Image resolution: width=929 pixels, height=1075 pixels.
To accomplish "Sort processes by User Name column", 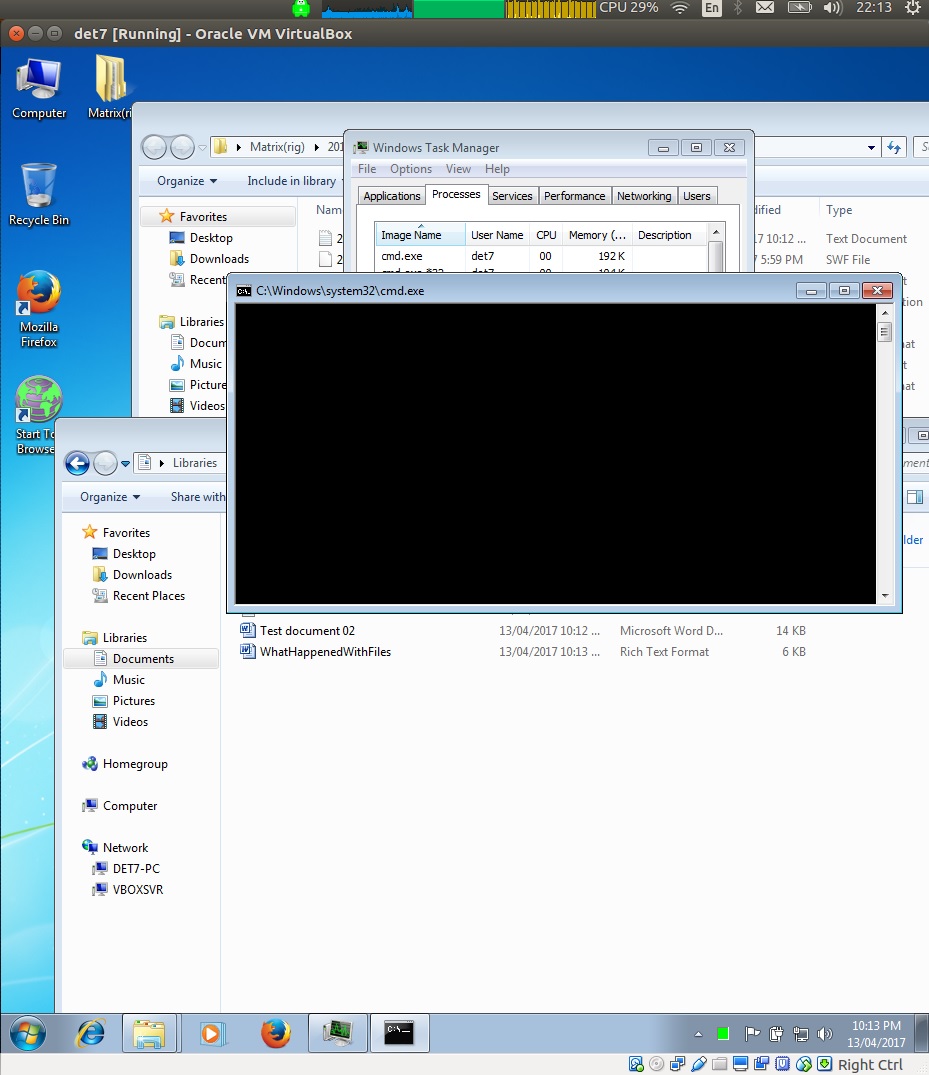I will point(497,234).
